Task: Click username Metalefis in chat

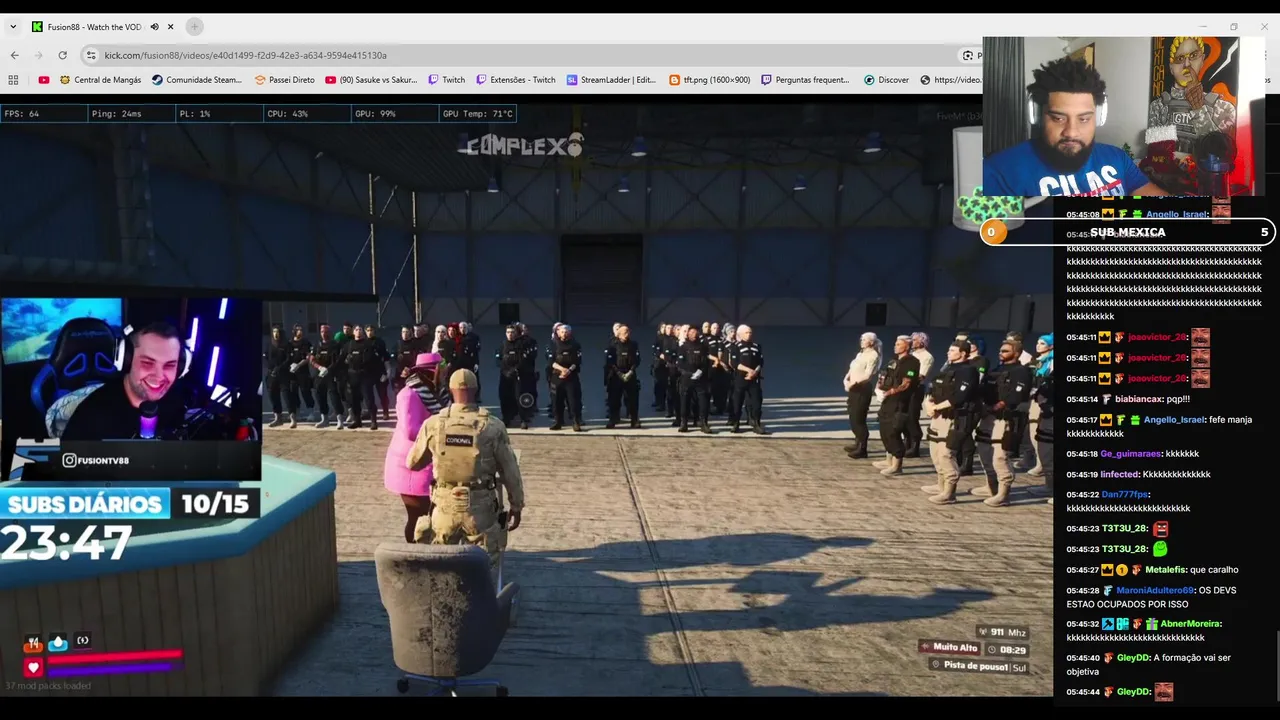Action: (1166, 570)
